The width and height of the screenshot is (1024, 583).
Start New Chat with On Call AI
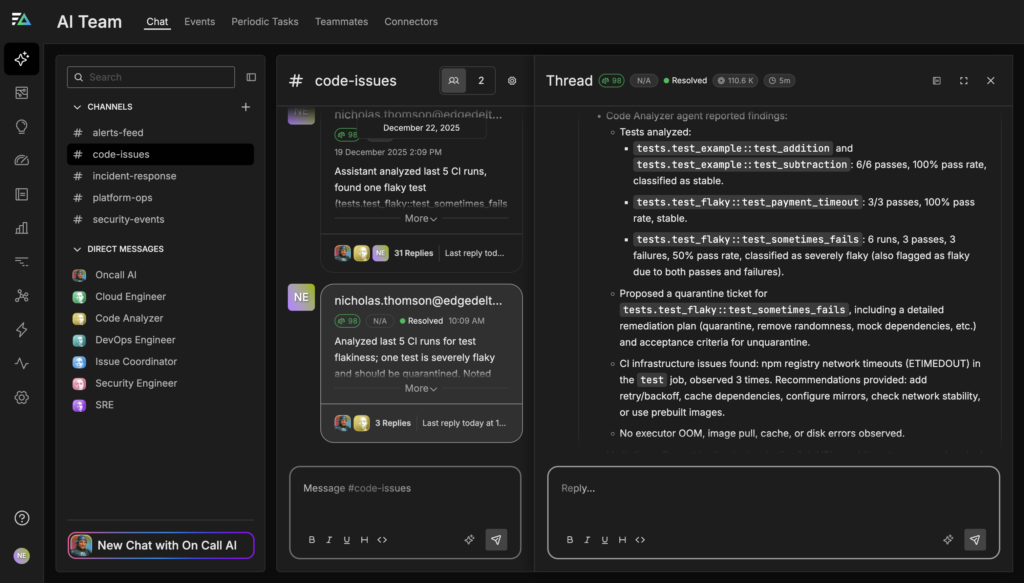(x=161, y=545)
